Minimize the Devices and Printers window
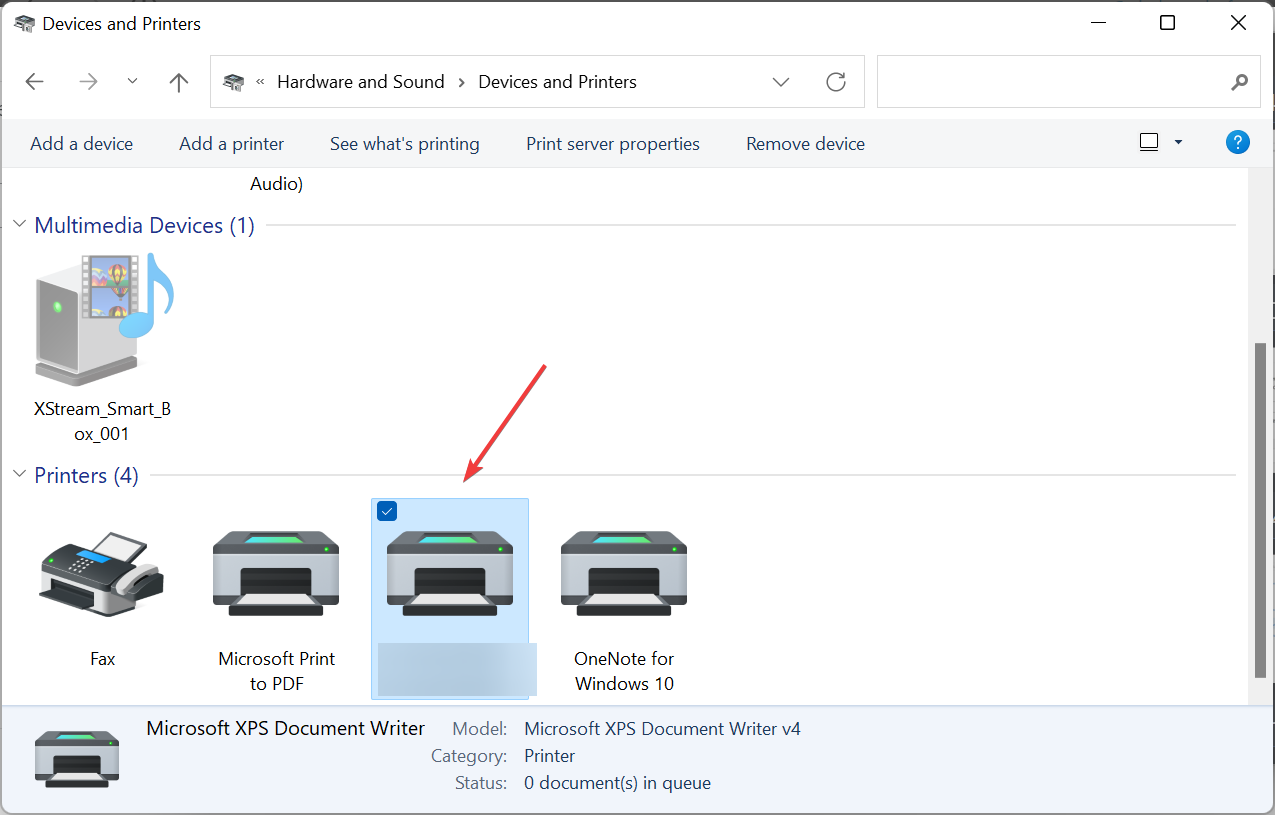Screen dimensions: 1275x815 tap(1097, 23)
